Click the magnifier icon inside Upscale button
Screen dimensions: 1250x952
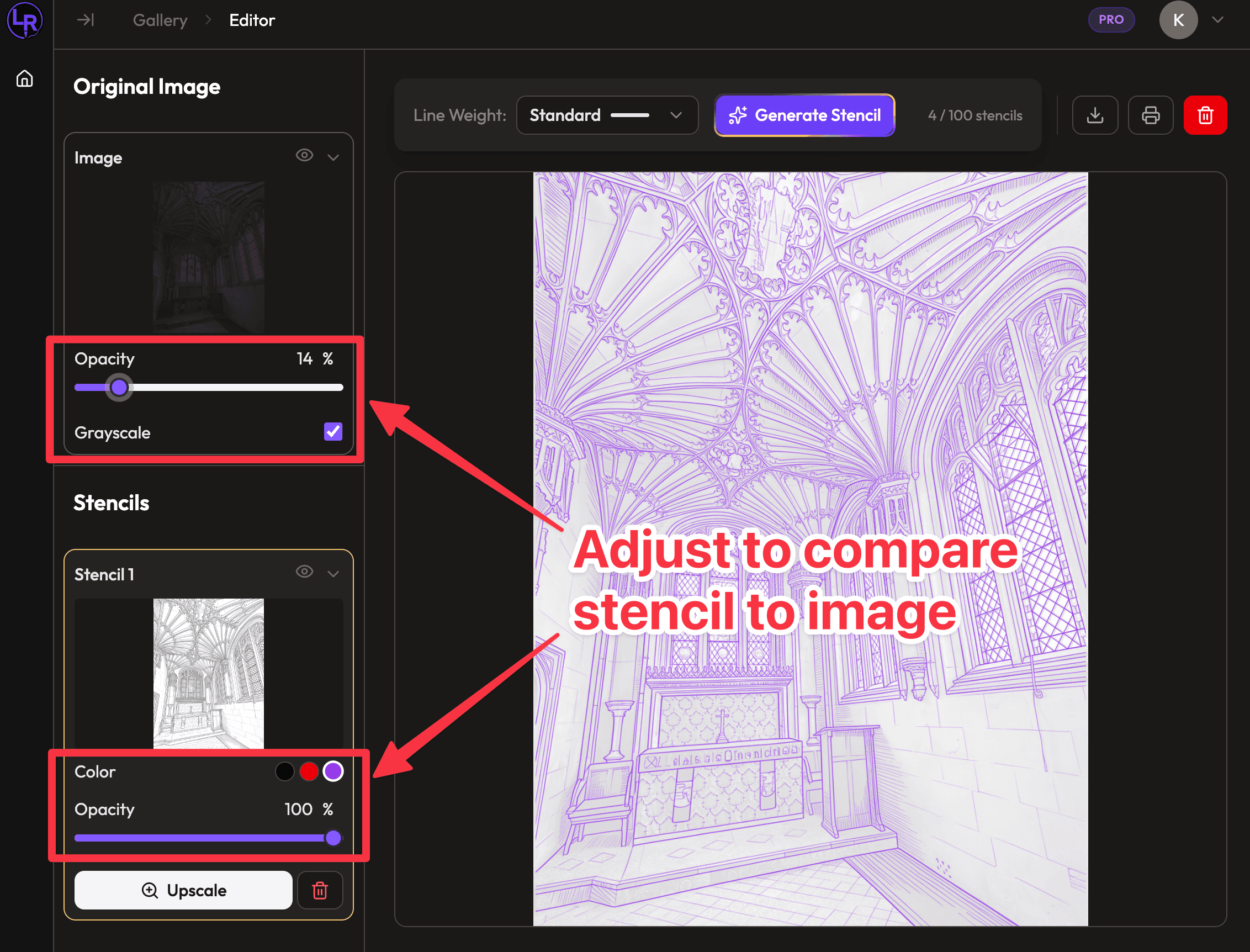coord(149,890)
